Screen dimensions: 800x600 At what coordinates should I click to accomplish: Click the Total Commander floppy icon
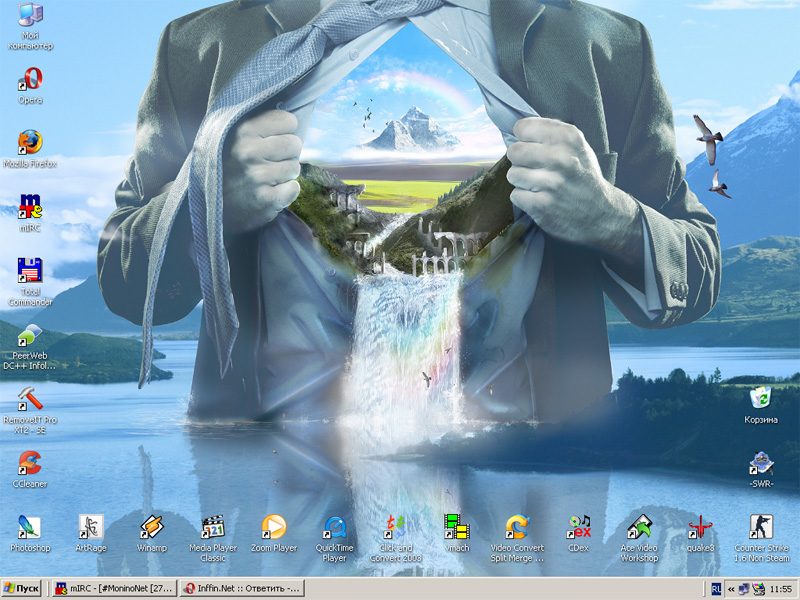pos(30,271)
